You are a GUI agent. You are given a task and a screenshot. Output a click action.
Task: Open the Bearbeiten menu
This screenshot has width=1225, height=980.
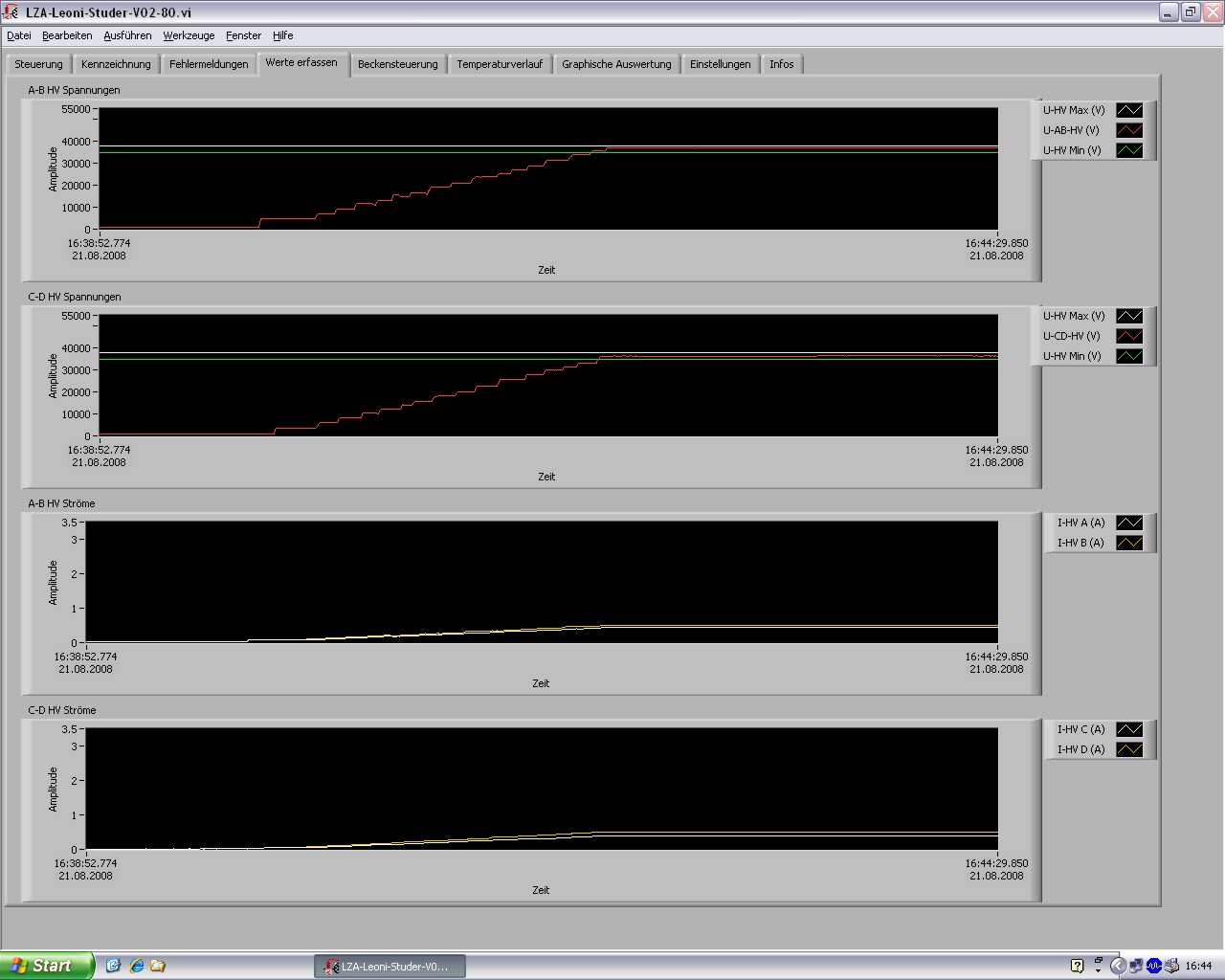click(67, 35)
